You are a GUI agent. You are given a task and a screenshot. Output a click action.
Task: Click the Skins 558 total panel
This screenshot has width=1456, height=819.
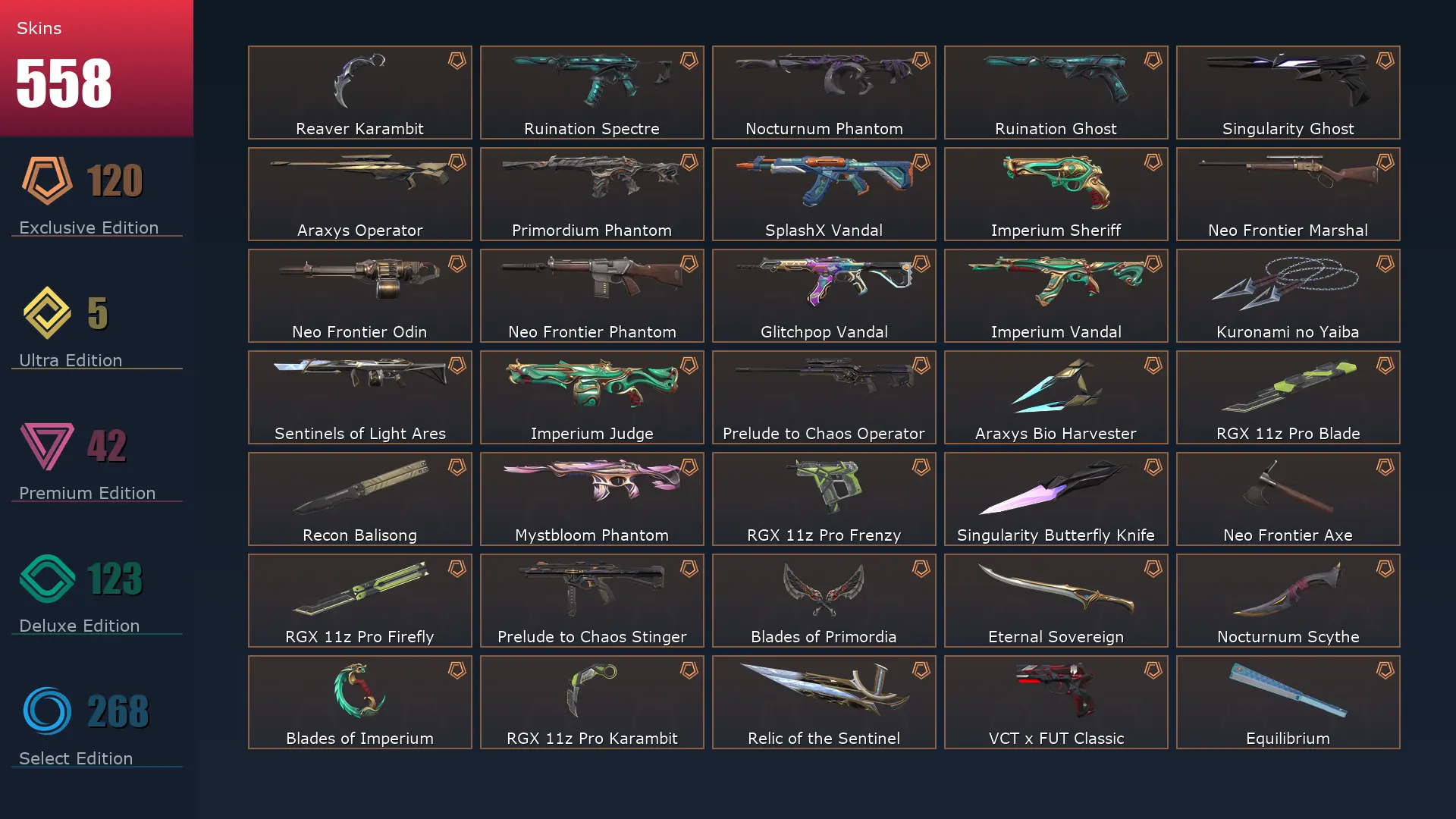(x=96, y=68)
